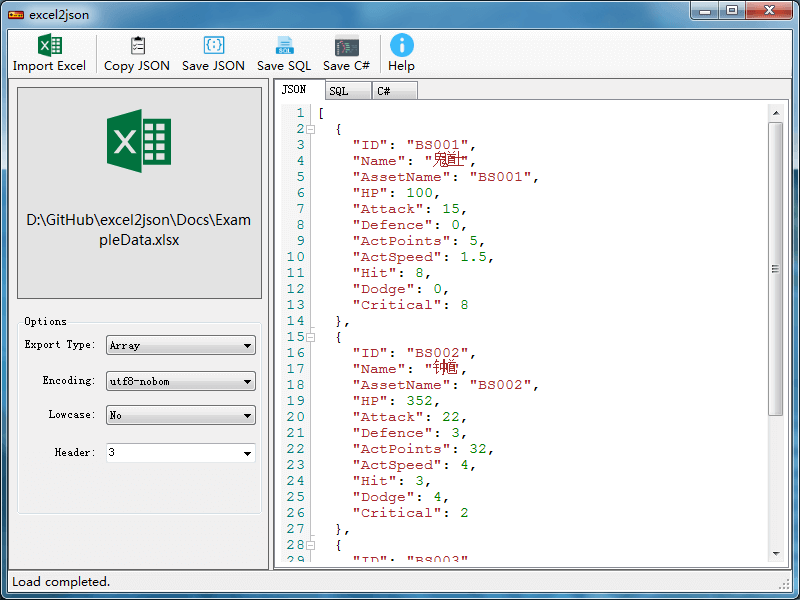This screenshot has width=800, height=600.
Task: Click the Copy JSON clipboard icon
Action: [137, 46]
